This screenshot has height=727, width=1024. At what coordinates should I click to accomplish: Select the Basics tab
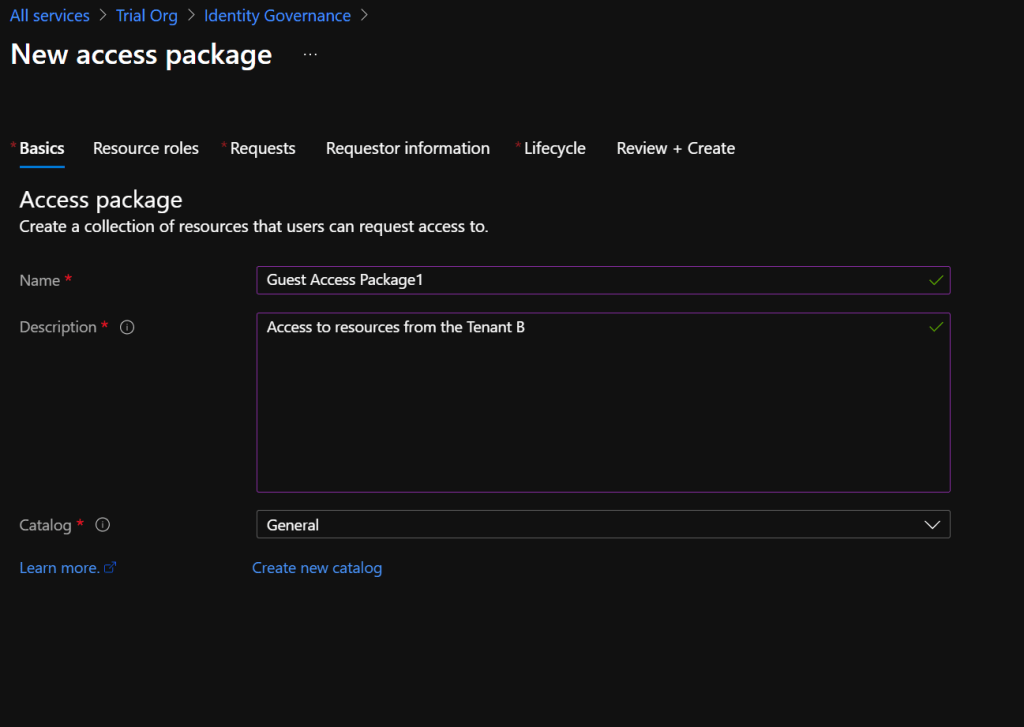click(x=42, y=149)
